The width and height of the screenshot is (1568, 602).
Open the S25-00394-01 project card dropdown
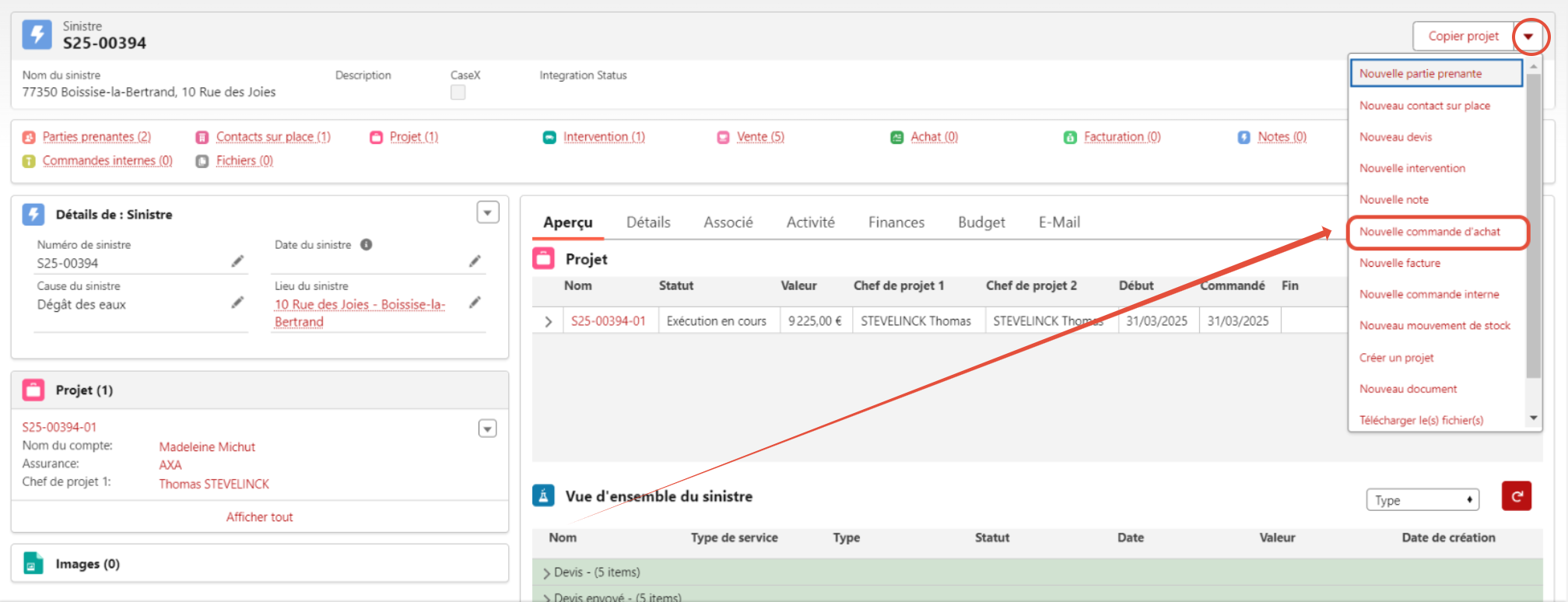(x=487, y=429)
